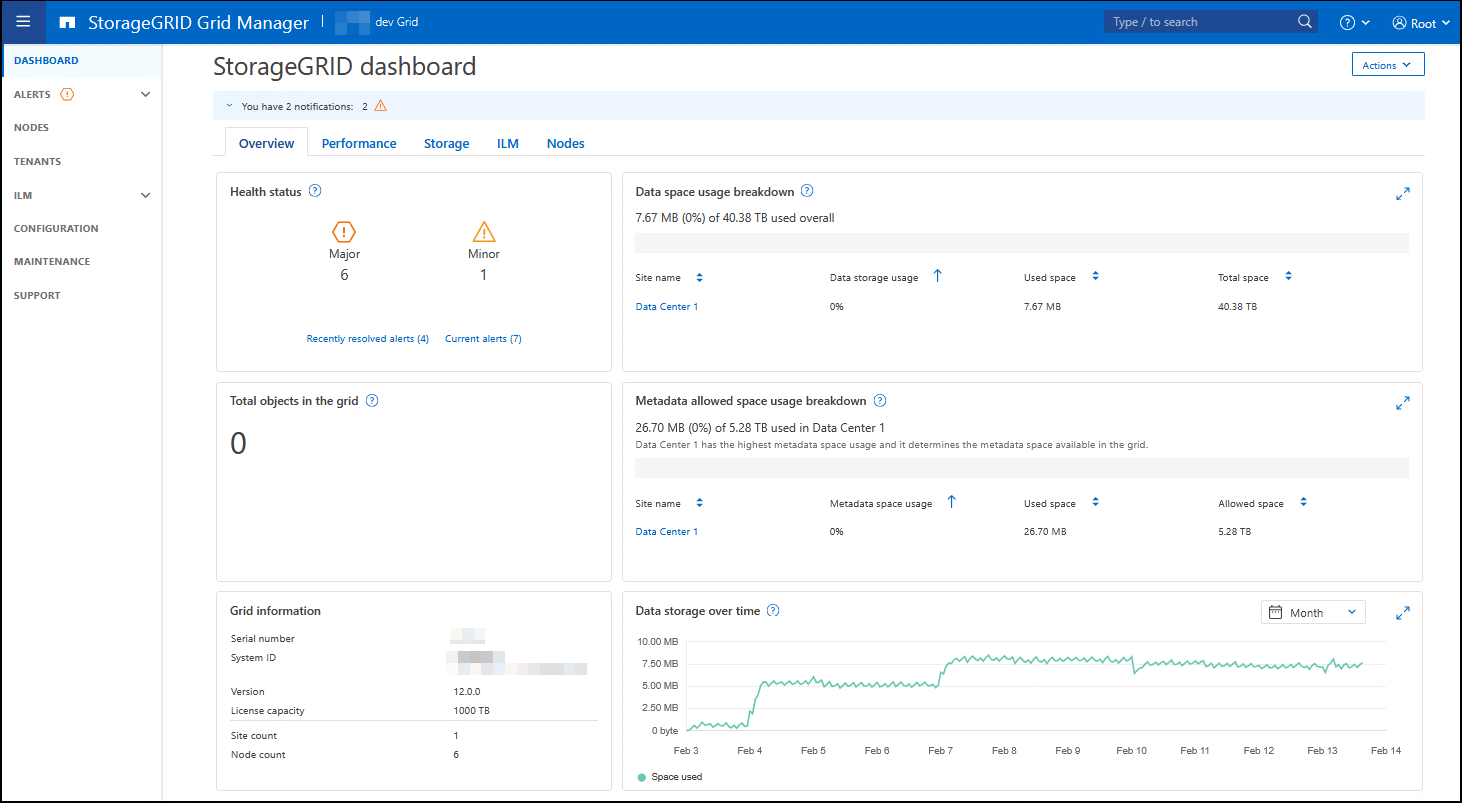This screenshot has height=803, width=1462.
Task: Expand the ILM sidebar section
Action: tap(146, 196)
